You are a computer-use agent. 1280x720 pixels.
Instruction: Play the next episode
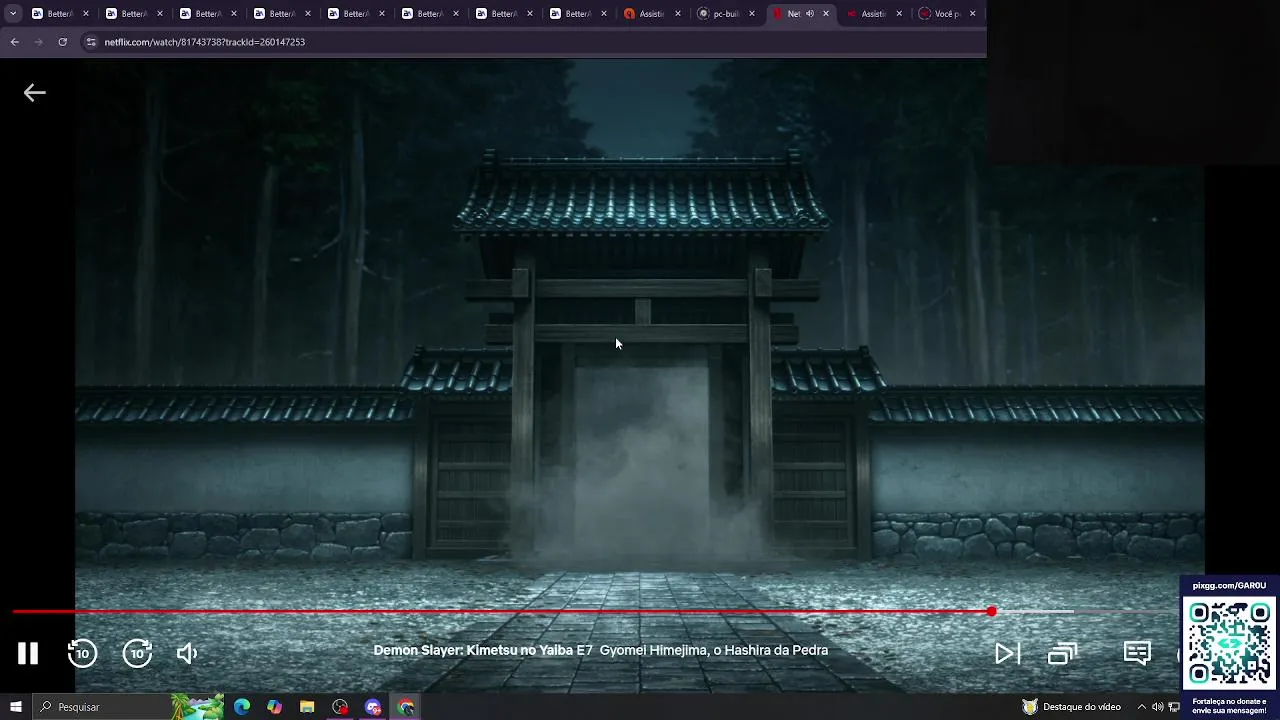(x=1007, y=654)
